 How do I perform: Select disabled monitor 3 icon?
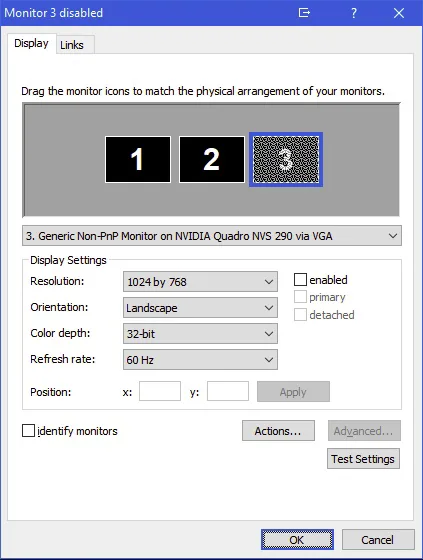pyautogui.click(x=286, y=159)
